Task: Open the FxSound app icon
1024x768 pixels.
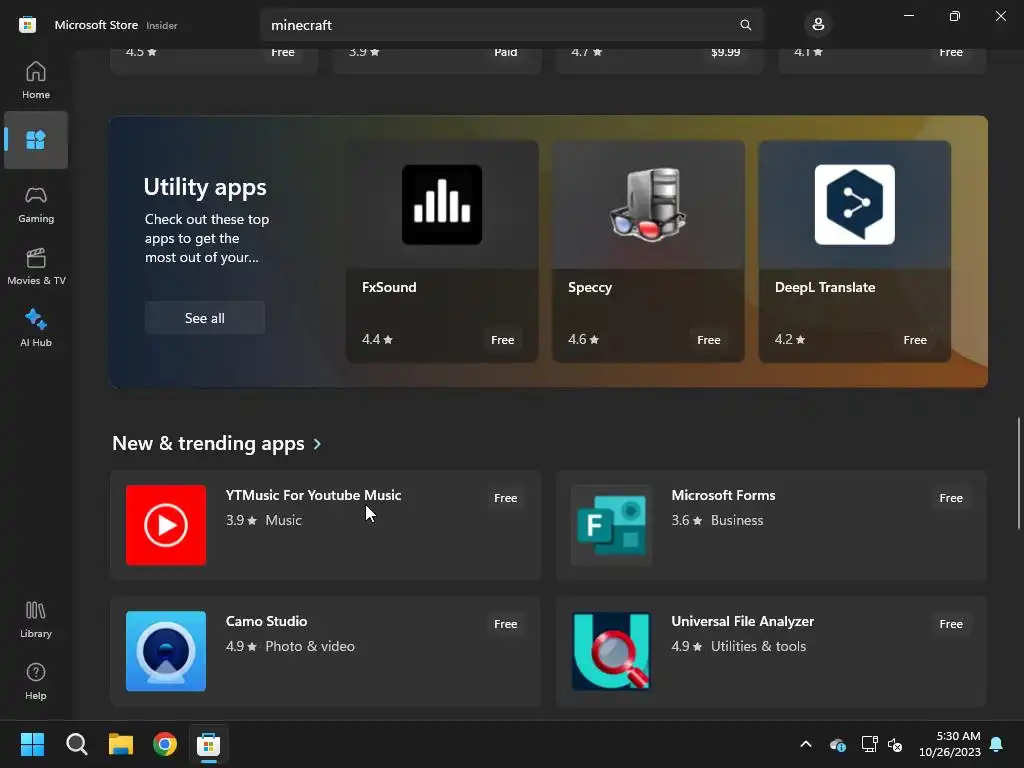Action: [x=442, y=204]
